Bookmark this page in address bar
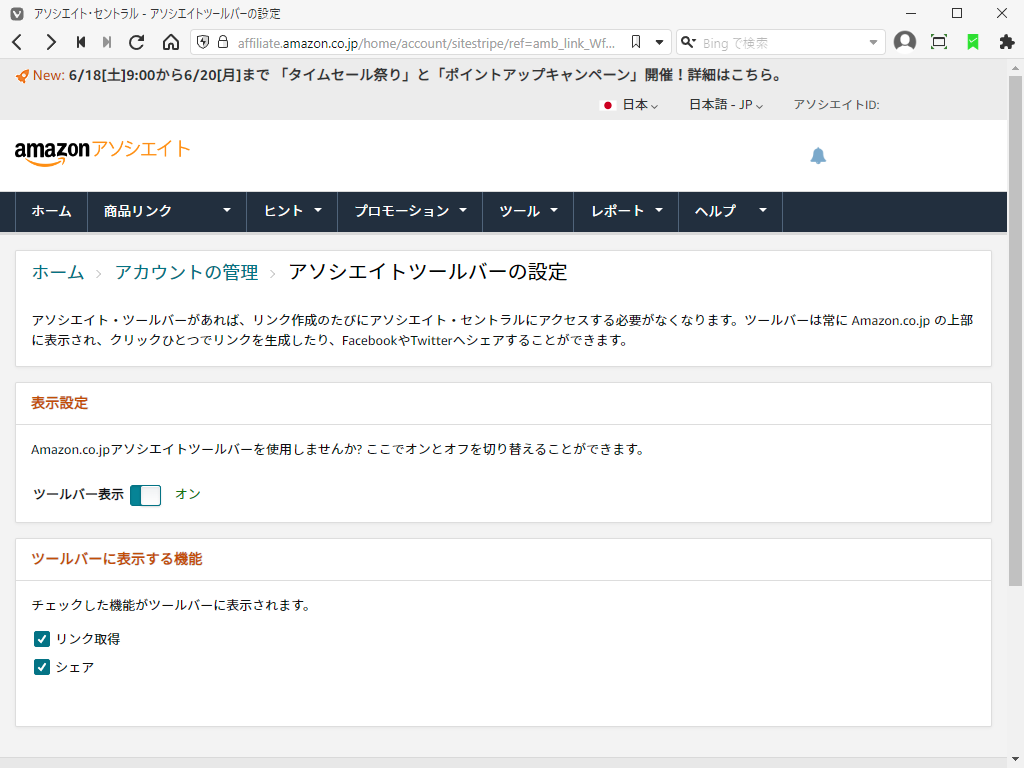The image size is (1024, 768). pyautogui.click(x=636, y=42)
